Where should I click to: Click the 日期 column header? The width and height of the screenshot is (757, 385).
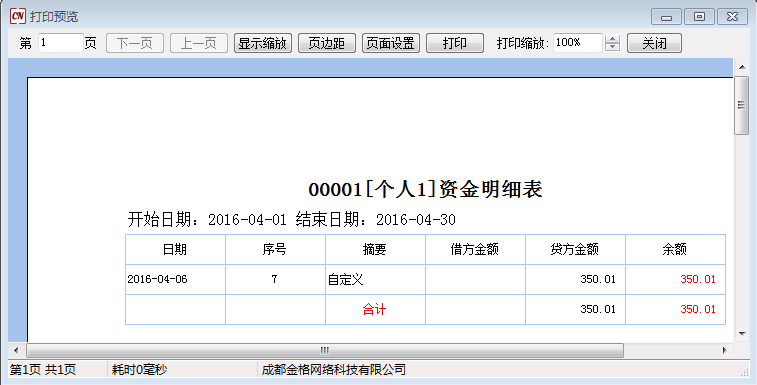[175, 249]
